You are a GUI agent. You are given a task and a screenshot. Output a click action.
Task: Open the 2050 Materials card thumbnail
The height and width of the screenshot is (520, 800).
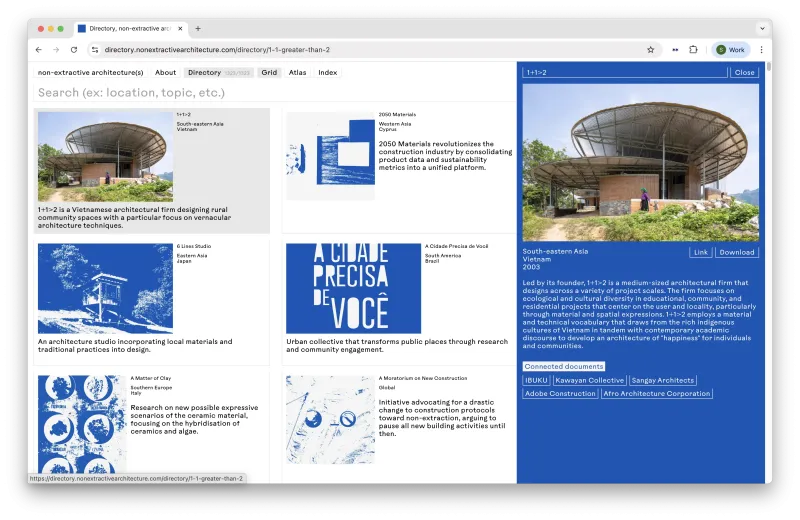[330, 156]
